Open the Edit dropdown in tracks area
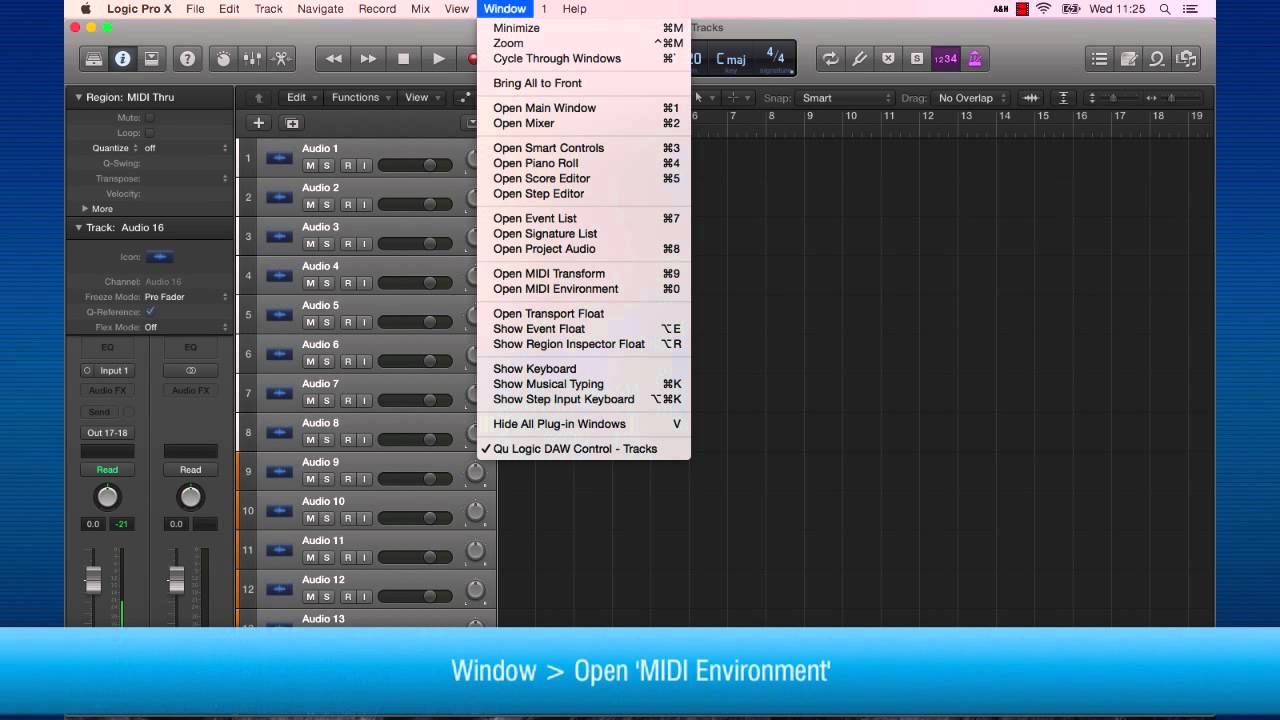Image resolution: width=1280 pixels, height=720 pixels. 301,98
